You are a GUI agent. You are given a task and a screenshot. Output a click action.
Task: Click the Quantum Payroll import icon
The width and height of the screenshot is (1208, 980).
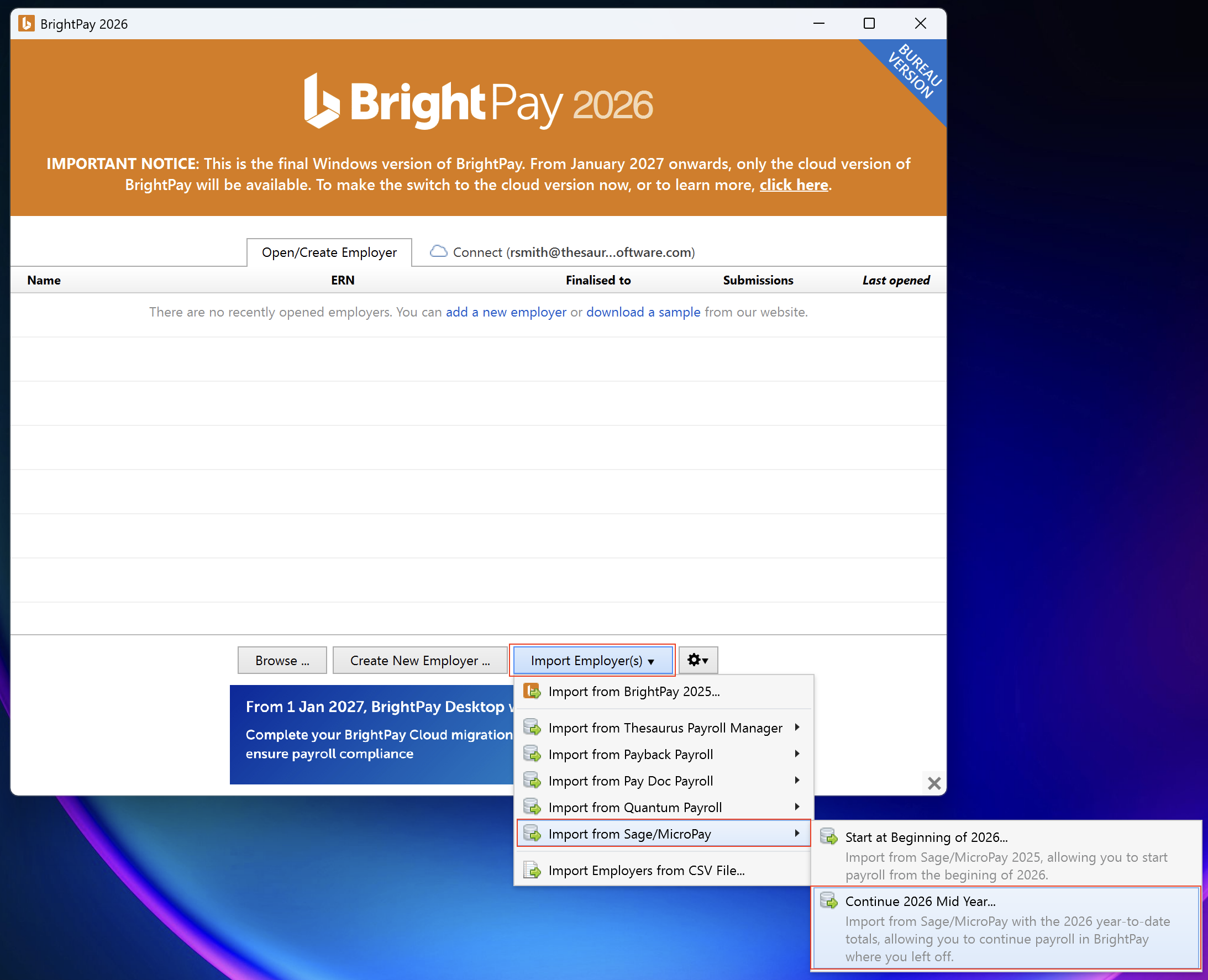[532, 807]
